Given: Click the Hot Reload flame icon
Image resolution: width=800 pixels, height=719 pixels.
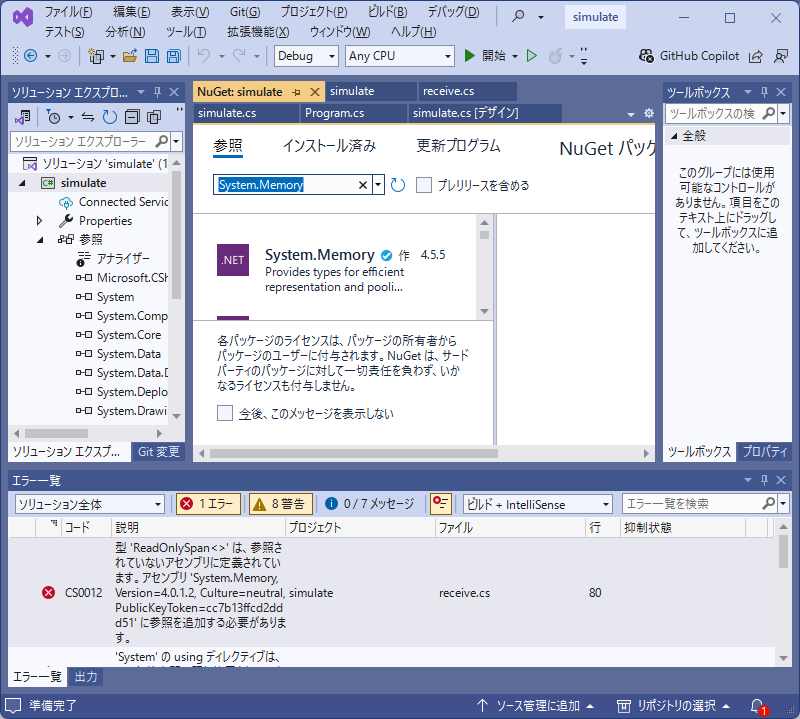Looking at the screenshot, I should click(556, 56).
